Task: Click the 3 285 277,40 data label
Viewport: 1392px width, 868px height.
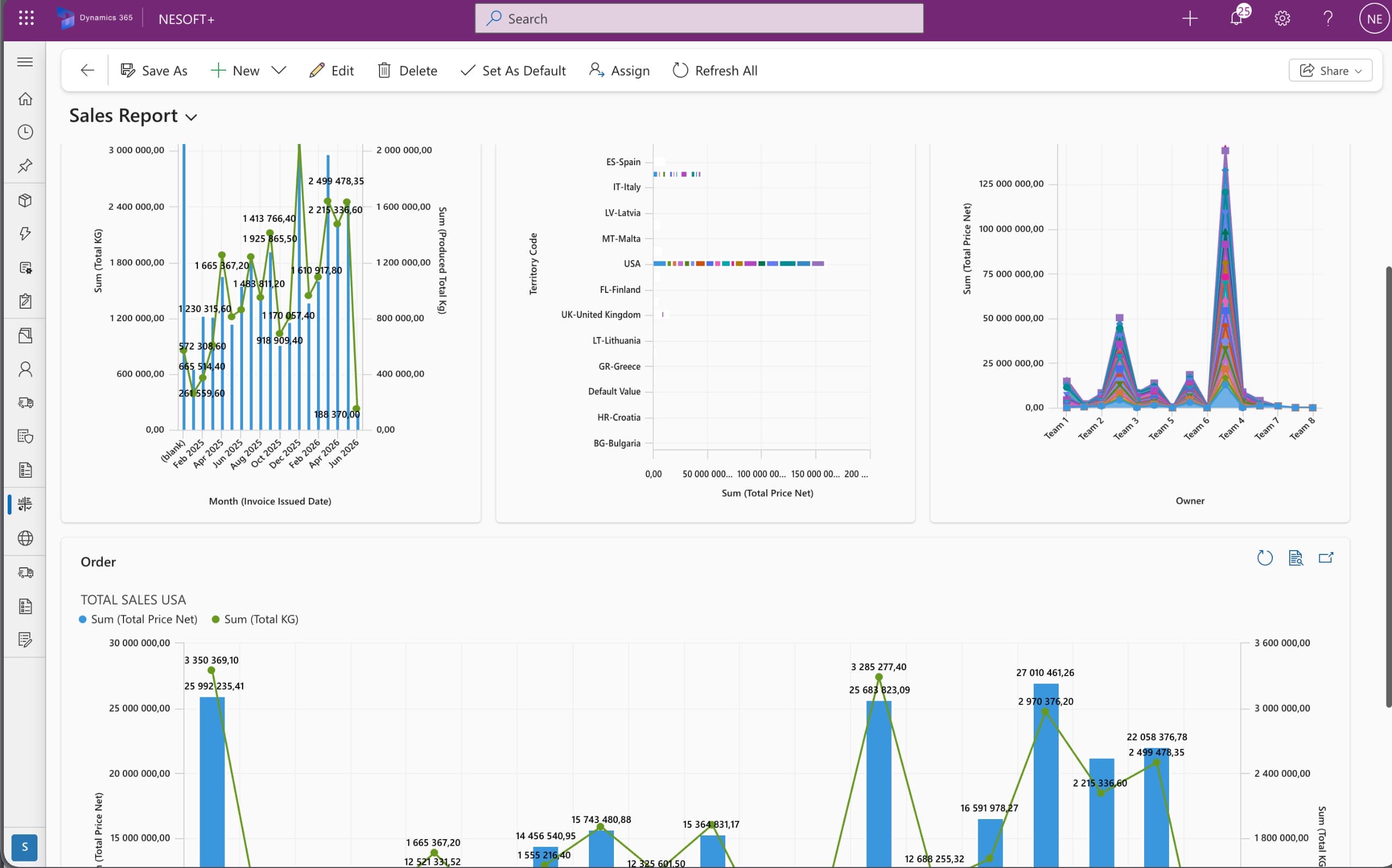Action: [x=879, y=666]
